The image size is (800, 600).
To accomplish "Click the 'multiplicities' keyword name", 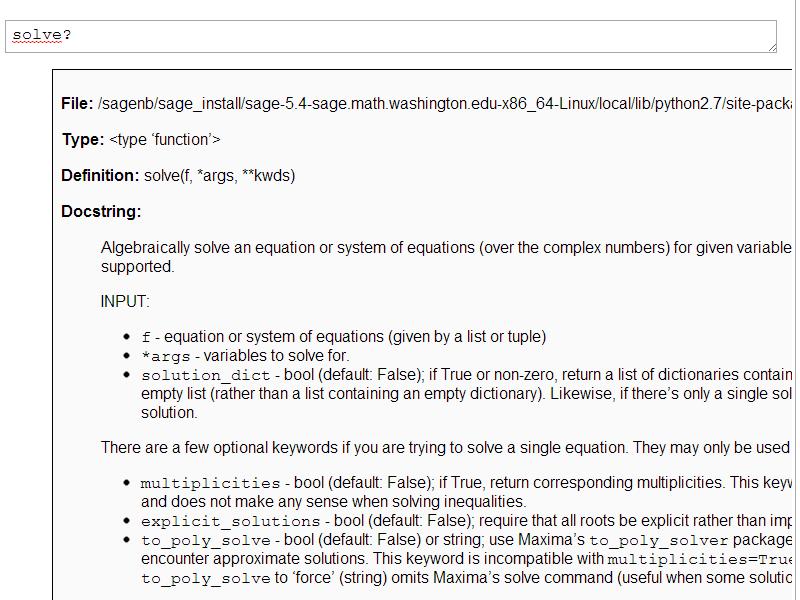I will (210, 483).
